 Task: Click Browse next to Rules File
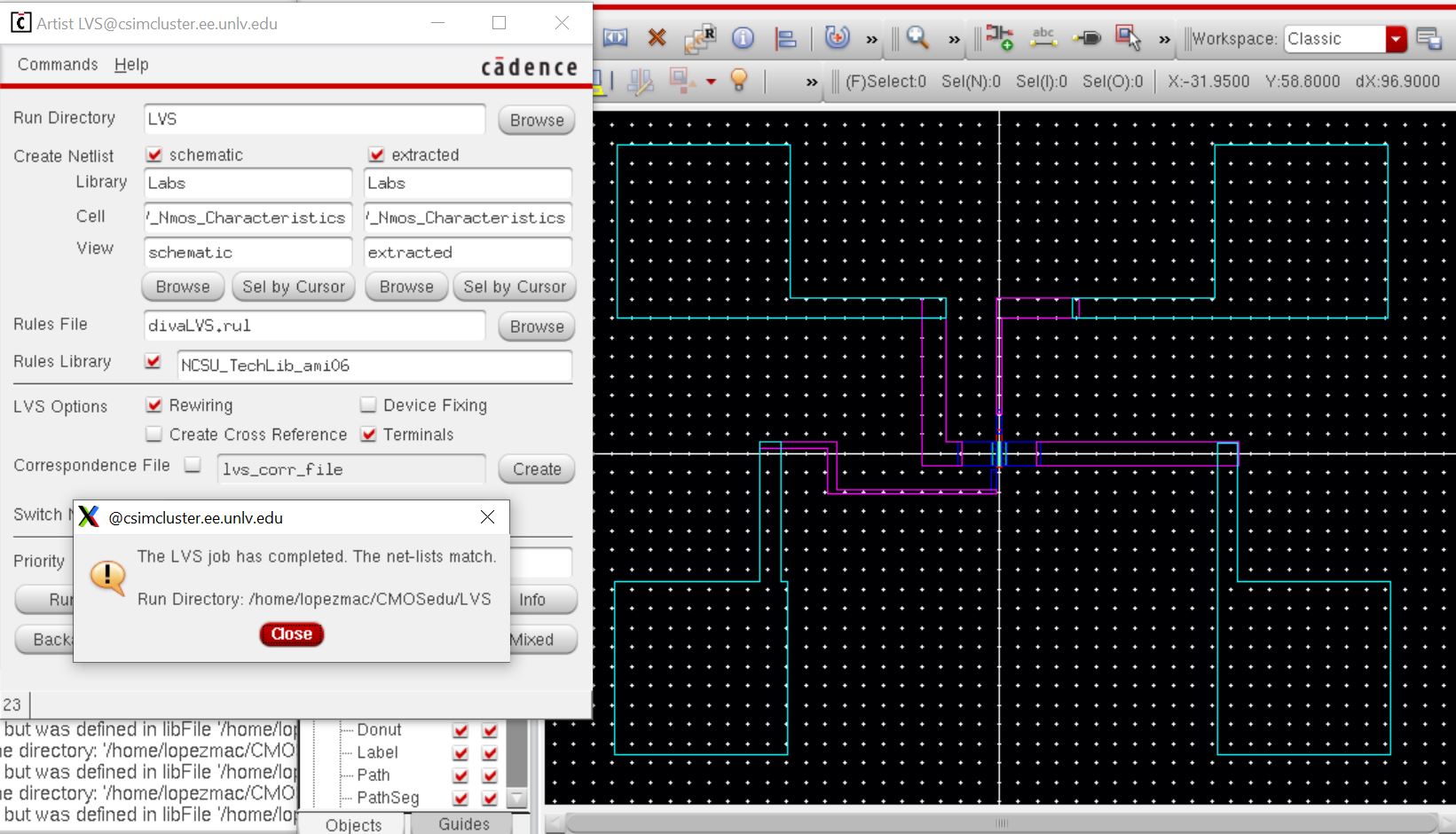click(x=536, y=327)
